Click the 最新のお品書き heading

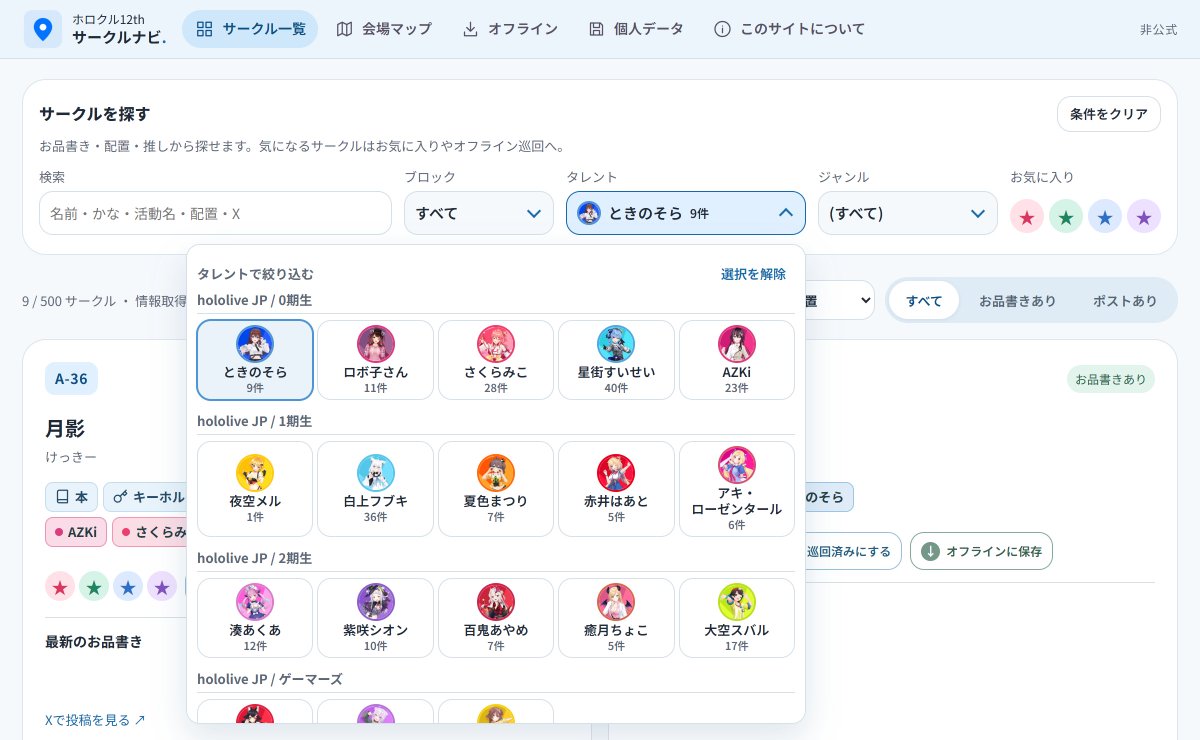point(94,641)
